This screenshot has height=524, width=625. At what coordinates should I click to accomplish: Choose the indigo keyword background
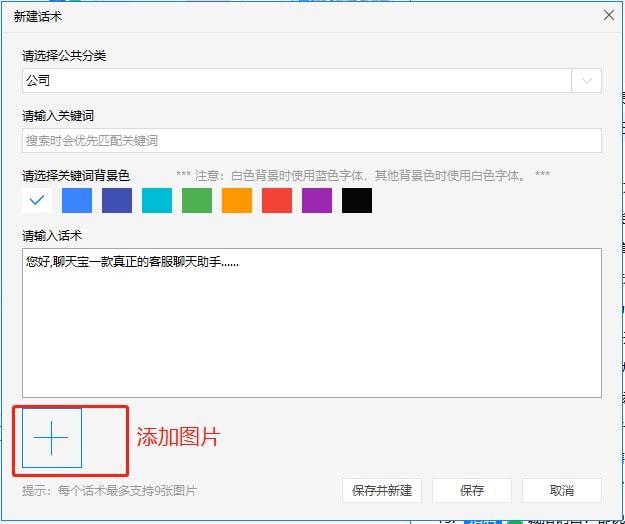pos(117,200)
